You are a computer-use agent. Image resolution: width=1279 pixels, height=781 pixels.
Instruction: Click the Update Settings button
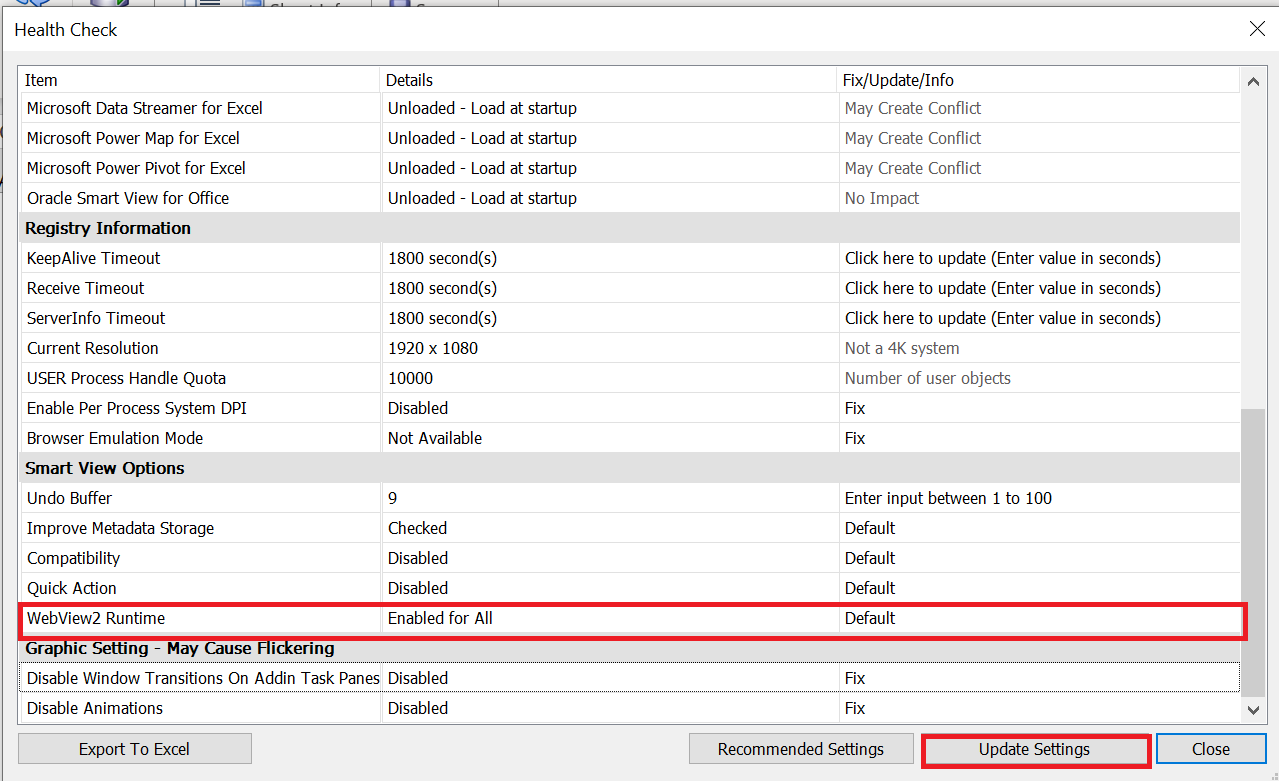point(1034,749)
